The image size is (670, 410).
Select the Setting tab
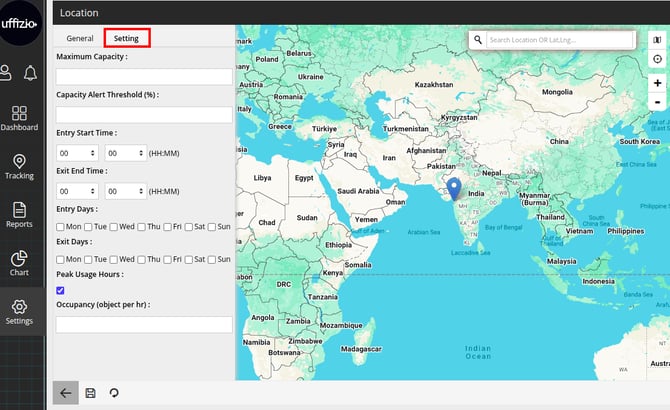126,38
